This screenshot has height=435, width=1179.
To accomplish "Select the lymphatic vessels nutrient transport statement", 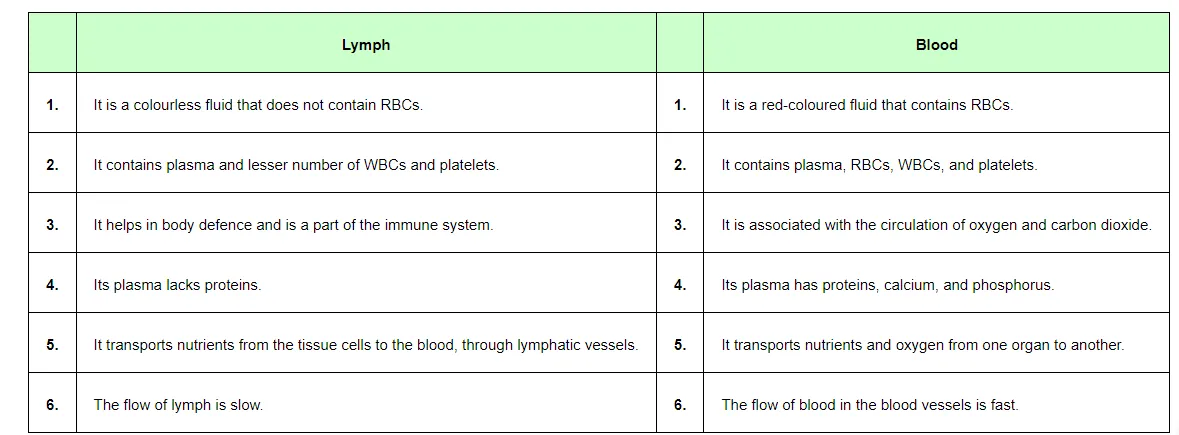I will pyautogui.click(x=366, y=345).
